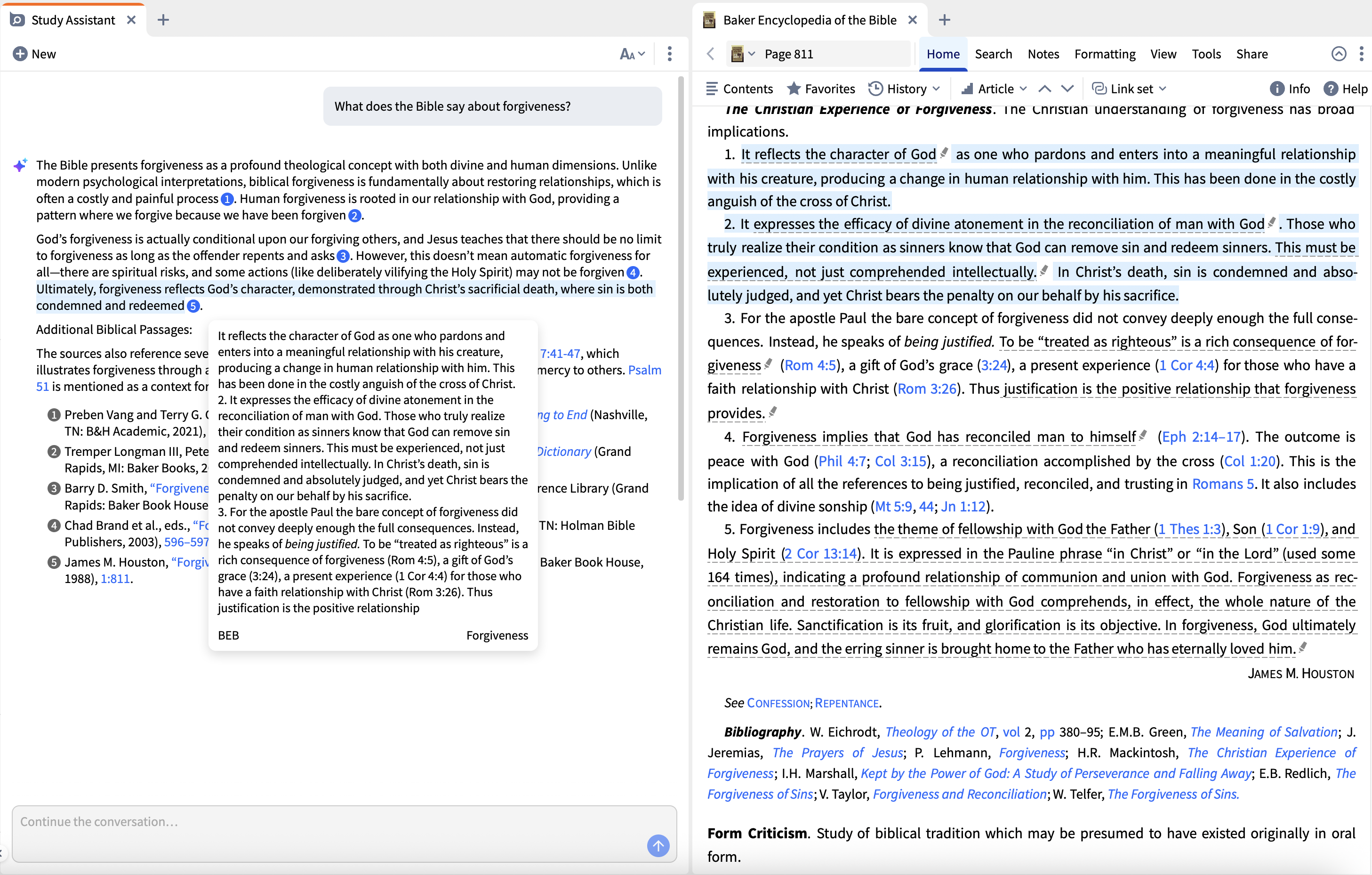Click the send arrow button in chat
The height and width of the screenshot is (875, 1372).
click(x=658, y=845)
